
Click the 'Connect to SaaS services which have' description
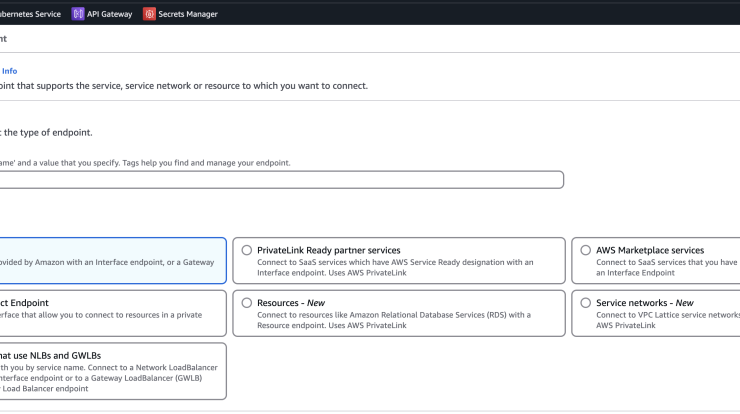395,267
